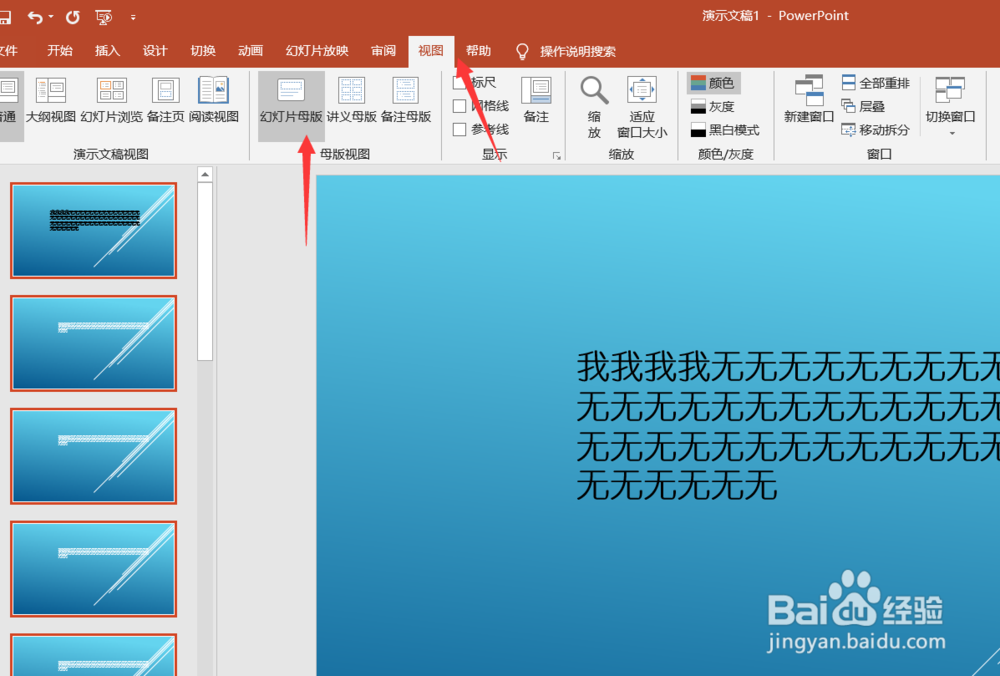Viewport: 1000px width, 676px height.
Task: Save the presentation using the disk icon
Action: (x=4, y=17)
